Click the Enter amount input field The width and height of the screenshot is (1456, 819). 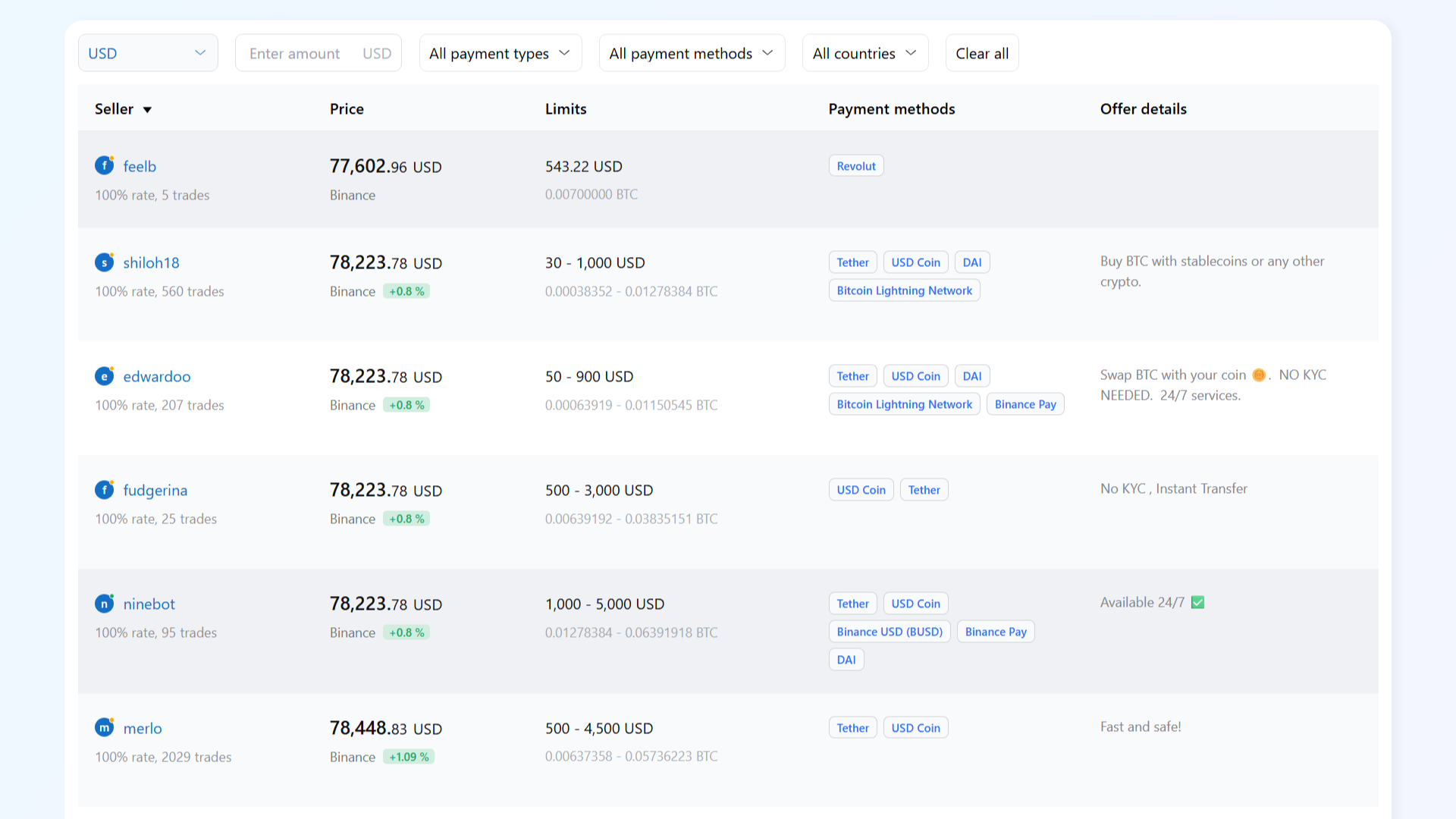(318, 52)
